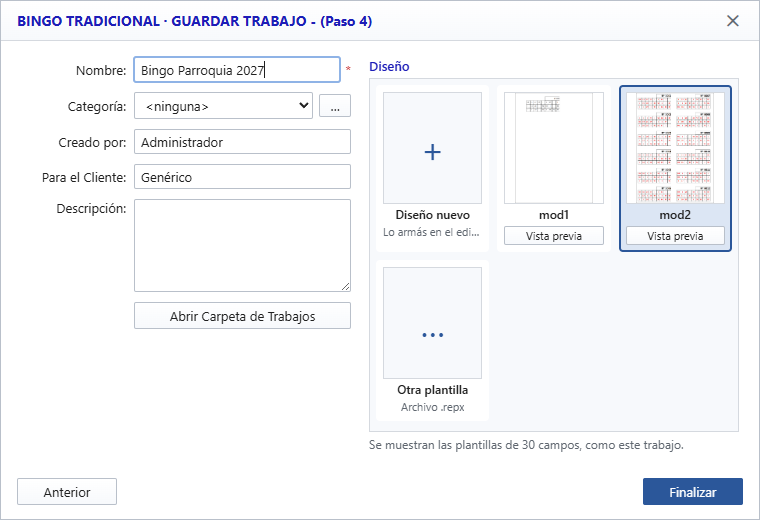Viewport: 760px width, 520px height.
Task: Click the 'Categoría:' label
Action: coord(97,107)
